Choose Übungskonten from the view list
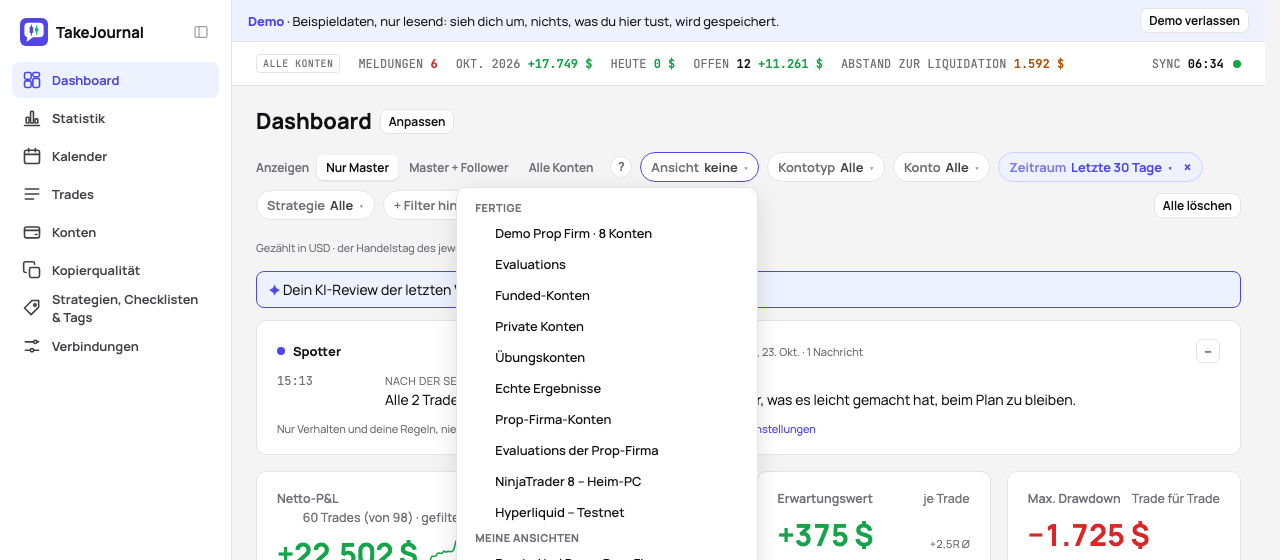Image resolution: width=1280 pixels, height=560 pixels. [x=607, y=357]
